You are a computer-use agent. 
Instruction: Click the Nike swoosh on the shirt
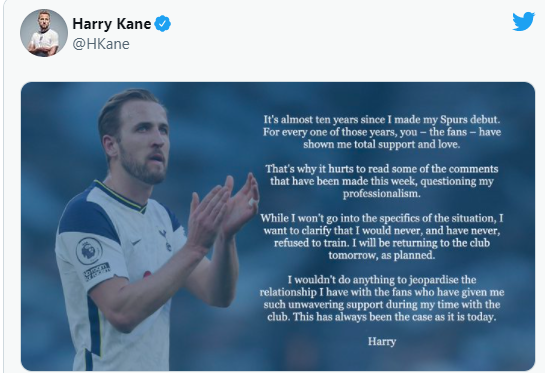[136, 242]
